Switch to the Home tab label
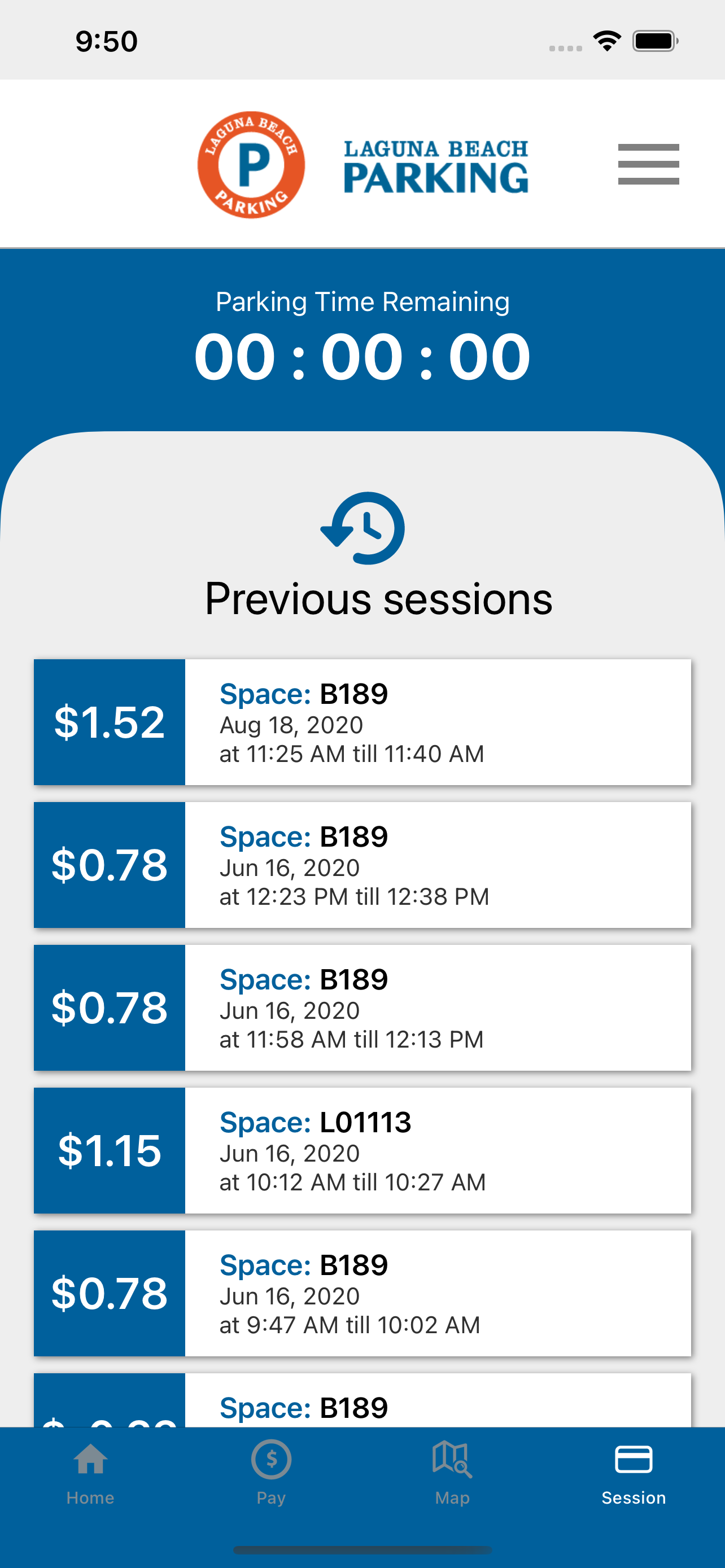Image resolution: width=725 pixels, height=1568 pixels. pyautogui.click(x=91, y=1498)
